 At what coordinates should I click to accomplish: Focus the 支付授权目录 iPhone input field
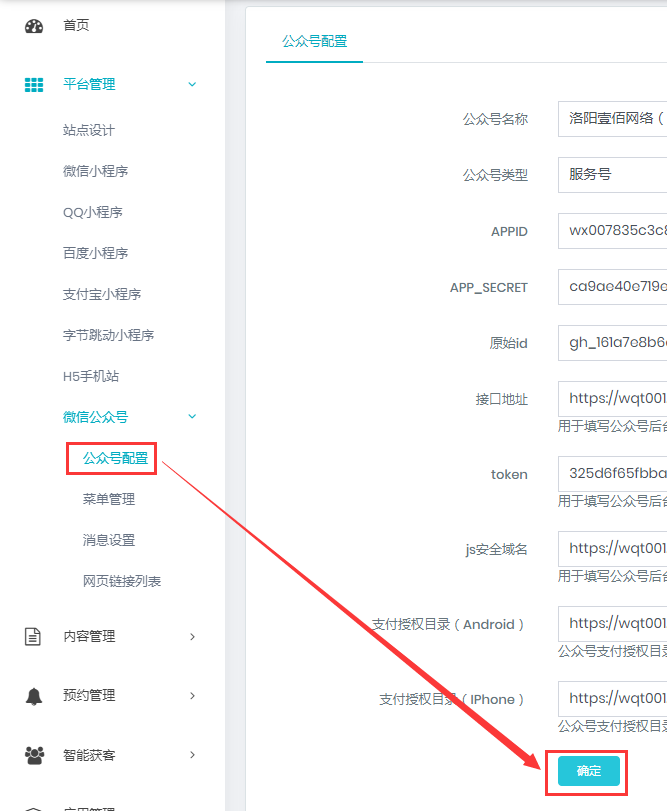[613, 699]
